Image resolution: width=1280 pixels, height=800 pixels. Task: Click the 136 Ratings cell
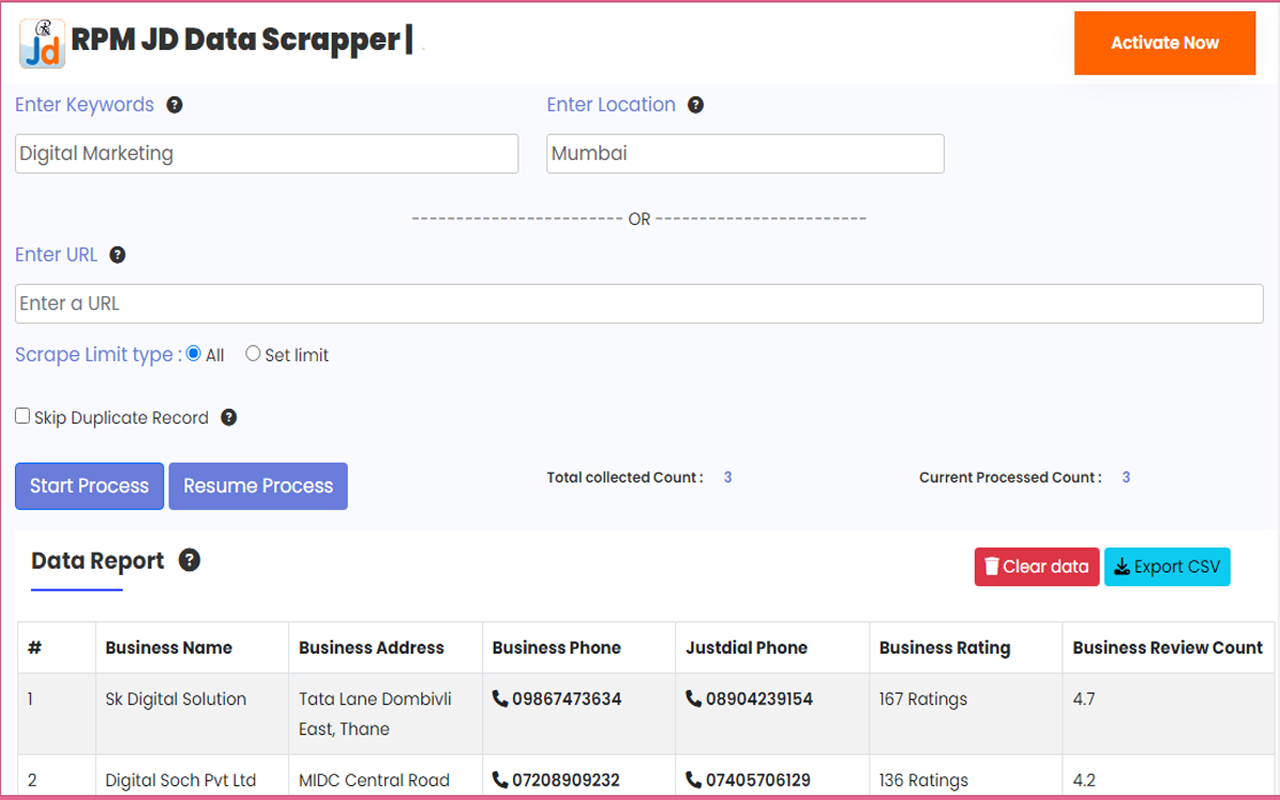click(x=966, y=777)
